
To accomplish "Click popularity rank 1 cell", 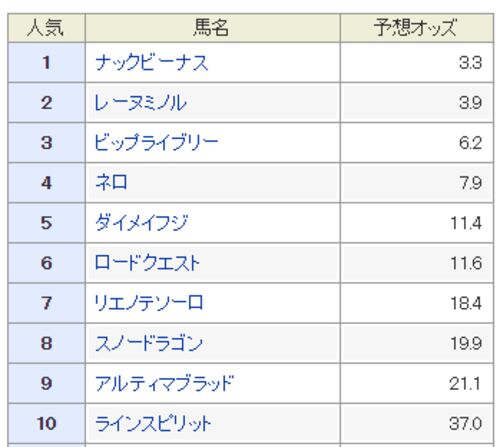I will (46, 63).
